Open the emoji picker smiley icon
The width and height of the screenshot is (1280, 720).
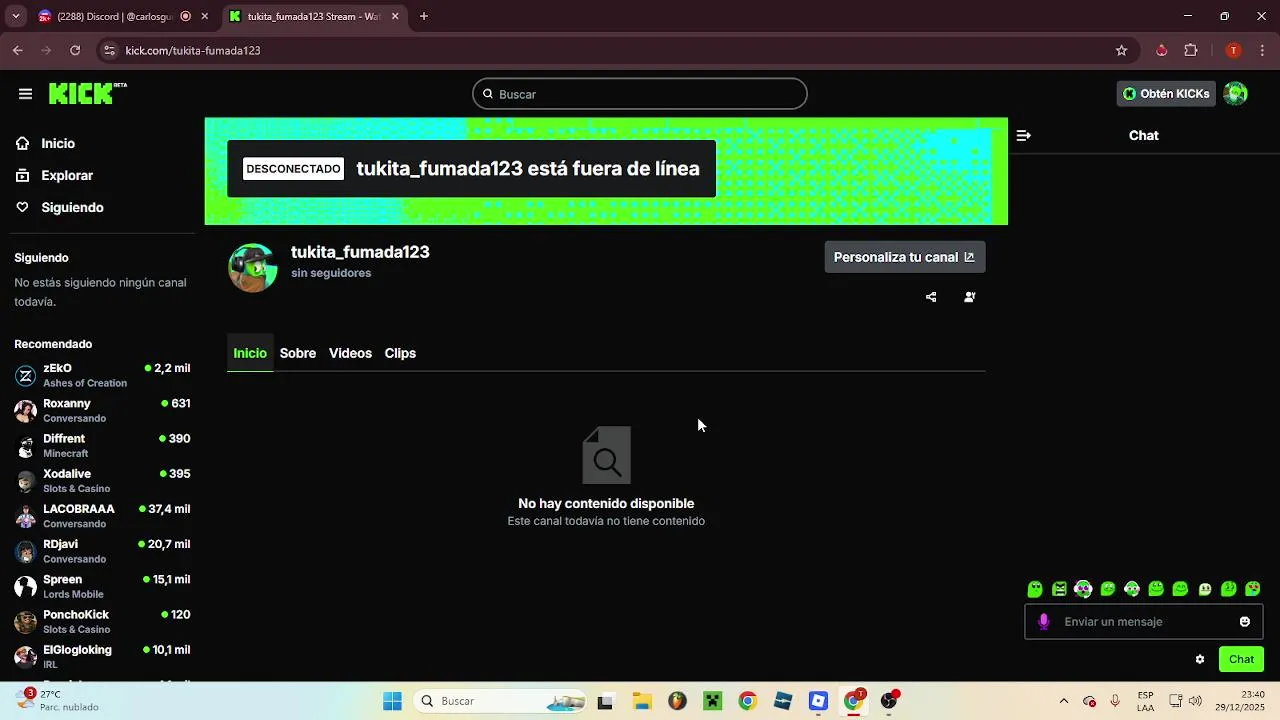(x=1245, y=622)
